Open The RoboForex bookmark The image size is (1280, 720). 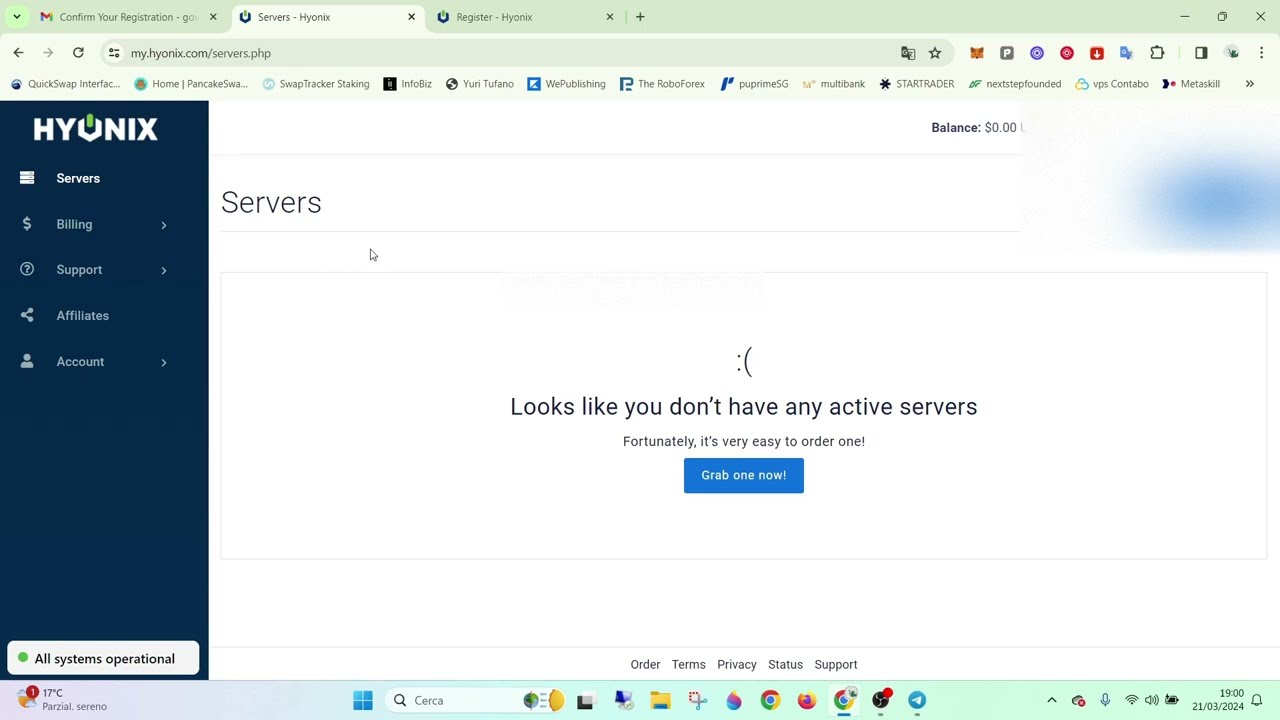(x=662, y=84)
